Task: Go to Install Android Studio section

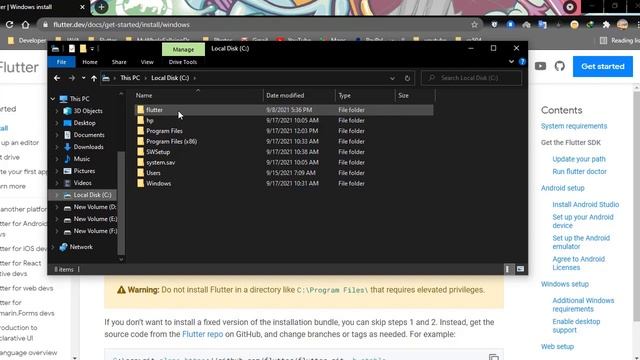Action: coord(585,204)
